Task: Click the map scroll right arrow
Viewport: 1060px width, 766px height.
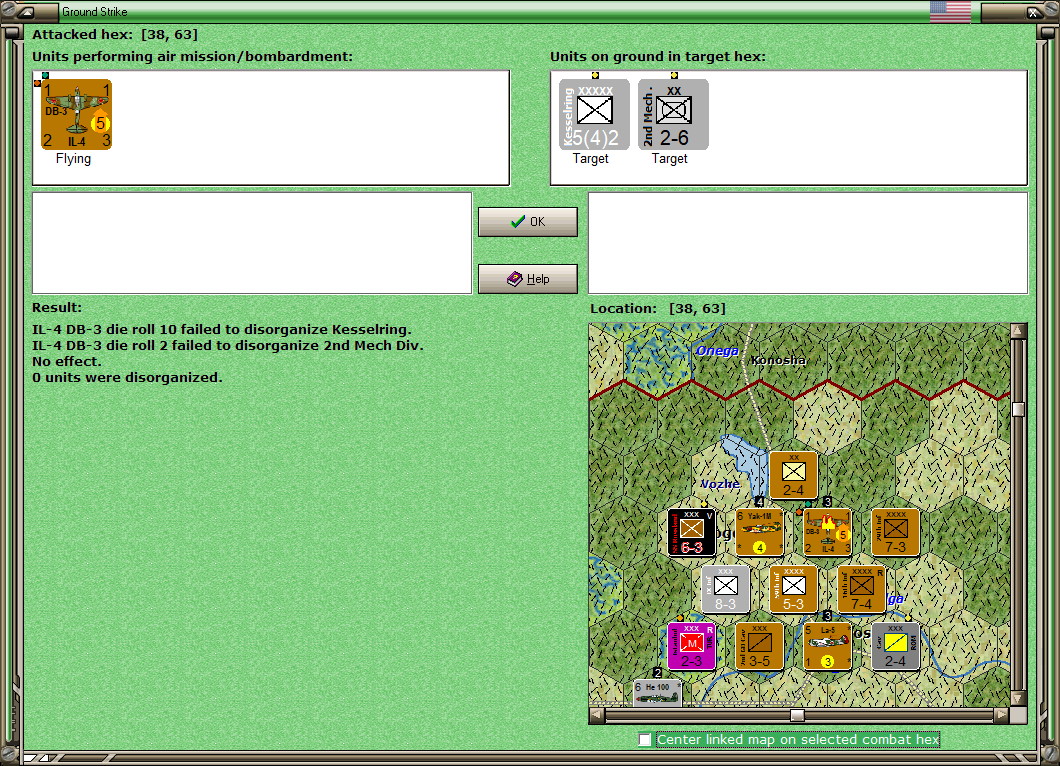Action: click(x=1001, y=715)
